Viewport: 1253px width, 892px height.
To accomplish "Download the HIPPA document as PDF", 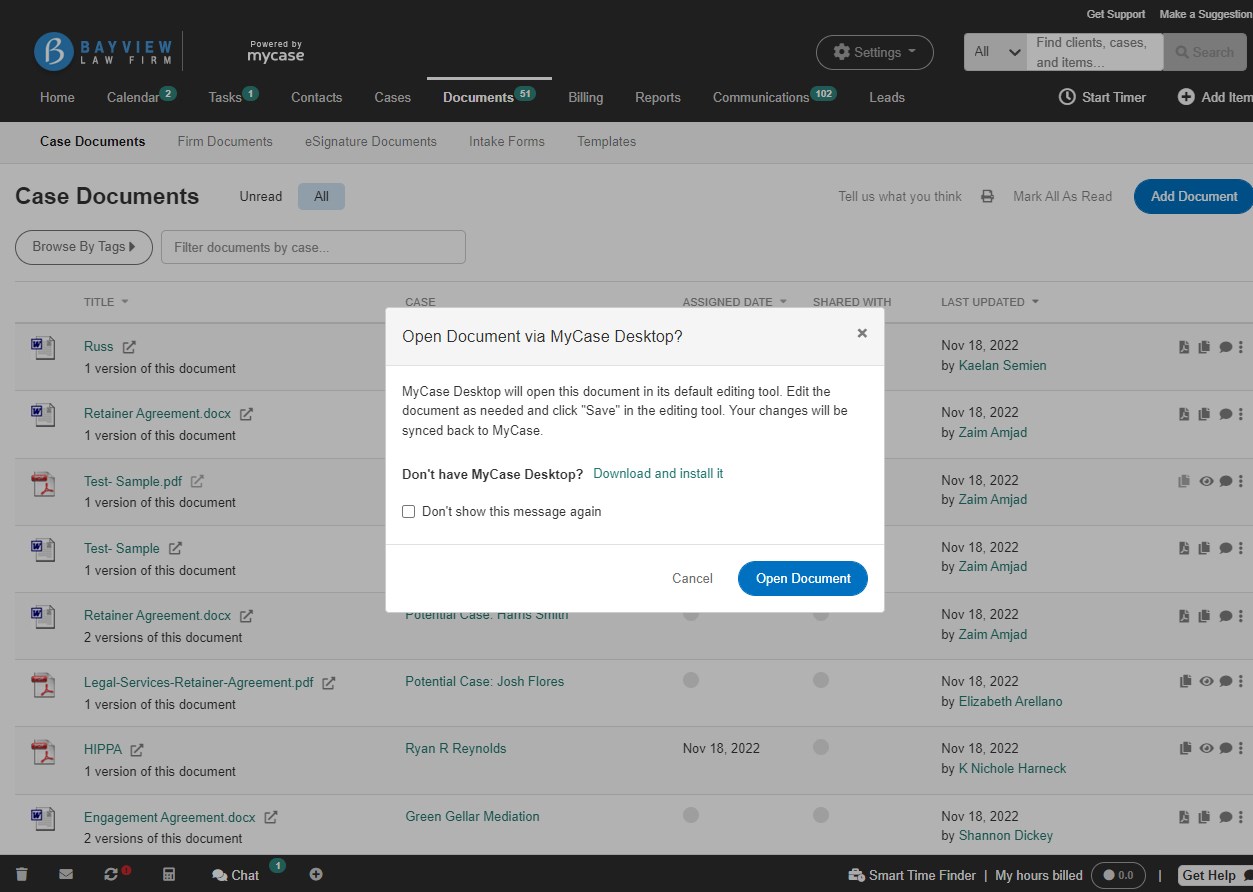I will (x=1186, y=748).
